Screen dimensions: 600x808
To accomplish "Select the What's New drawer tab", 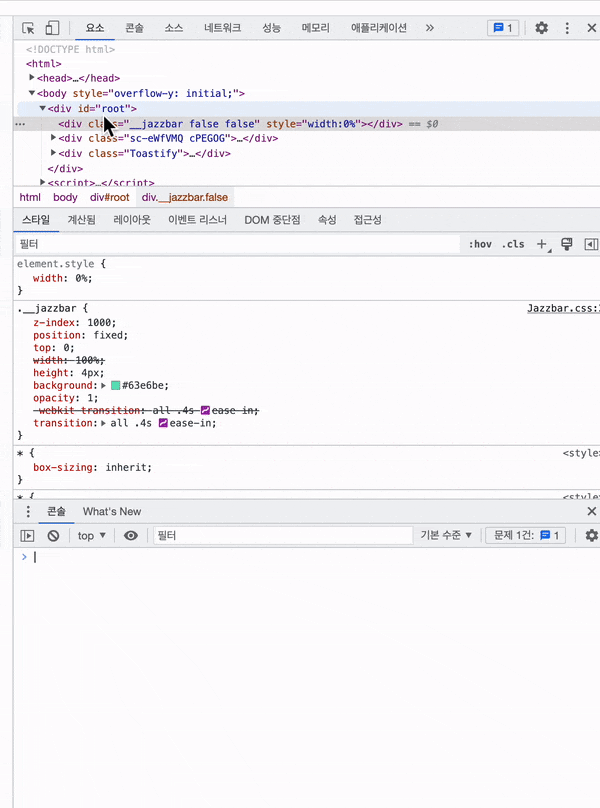I will 112,512.
